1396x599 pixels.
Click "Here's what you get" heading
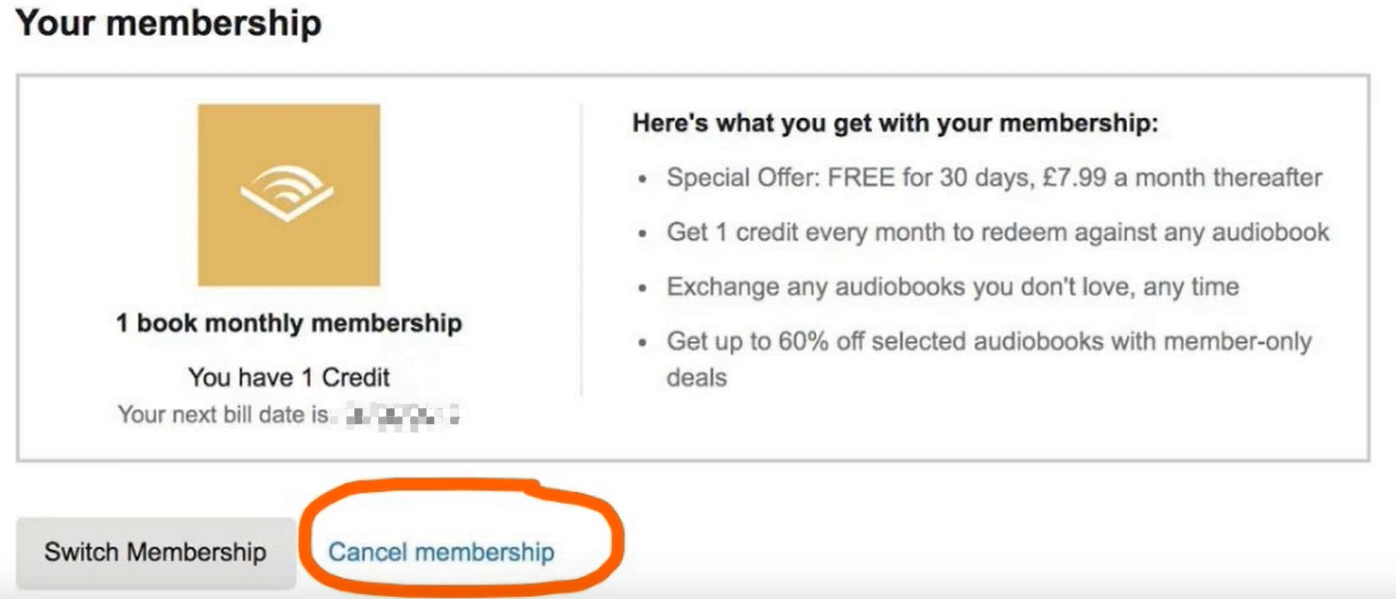[x=894, y=124]
